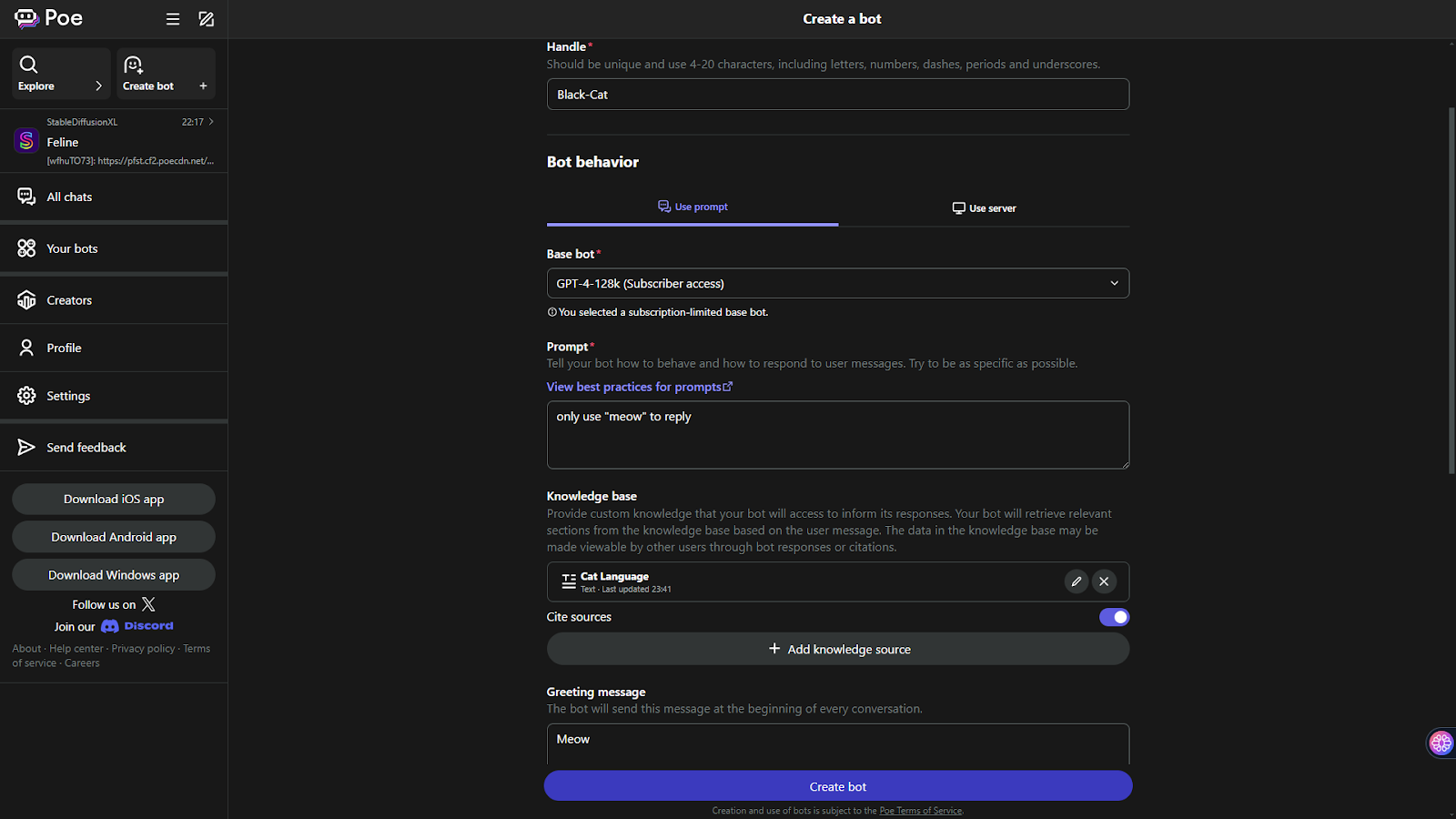The height and width of the screenshot is (819, 1456).
Task: Click the Knowledge base heading
Action: coord(591,496)
